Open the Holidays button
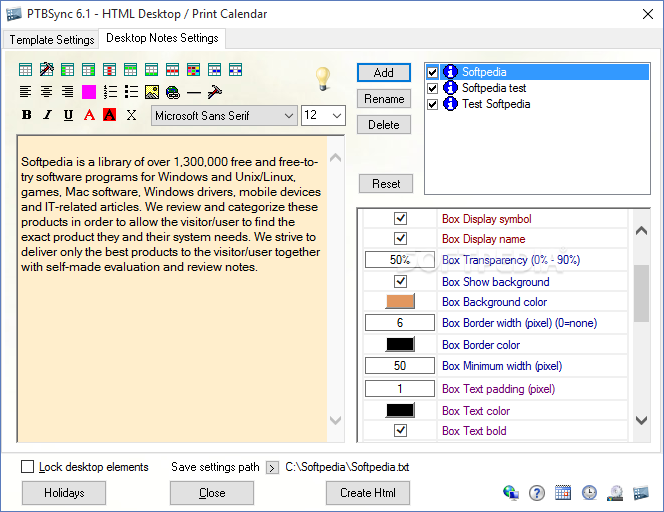This screenshot has width=664, height=512. 64,493
